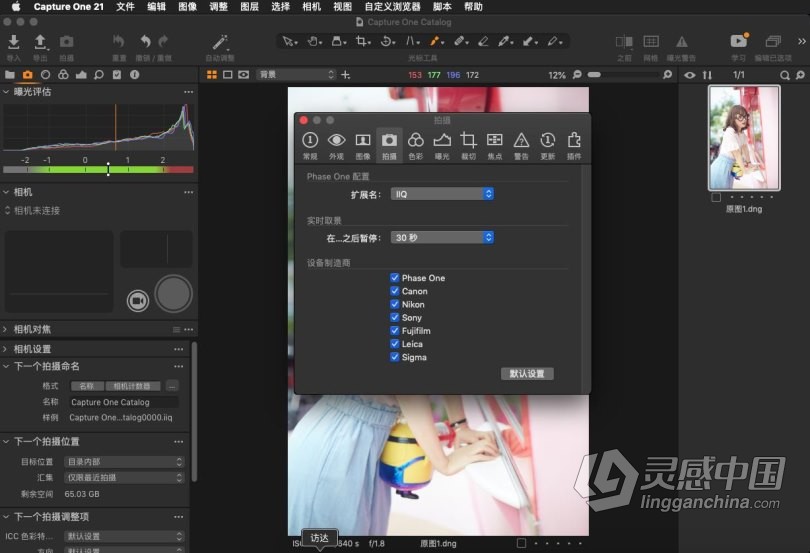Open the 文件 menu
This screenshot has height=553, width=810.
(125, 7)
